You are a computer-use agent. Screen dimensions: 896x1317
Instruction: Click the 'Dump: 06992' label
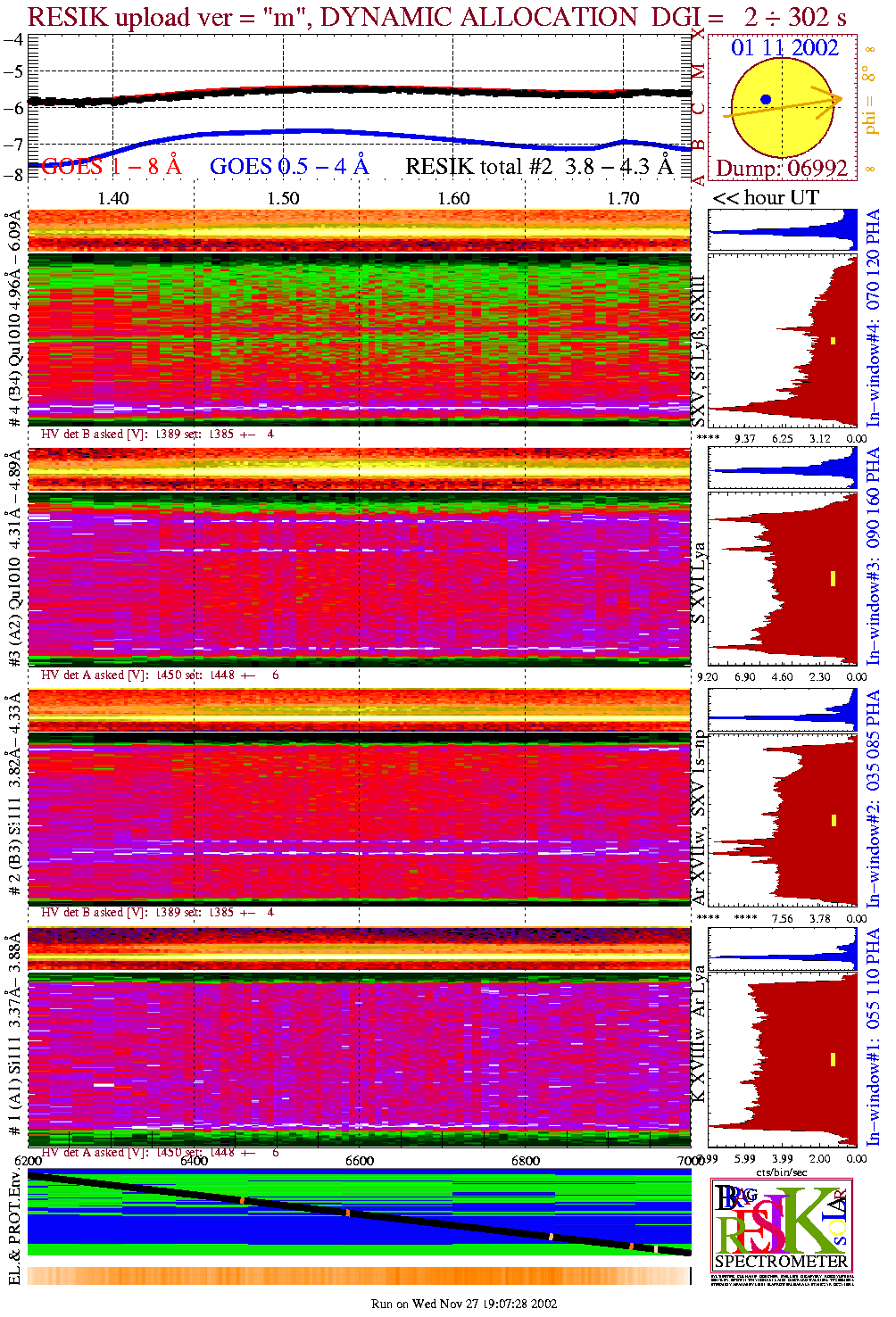[782, 168]
